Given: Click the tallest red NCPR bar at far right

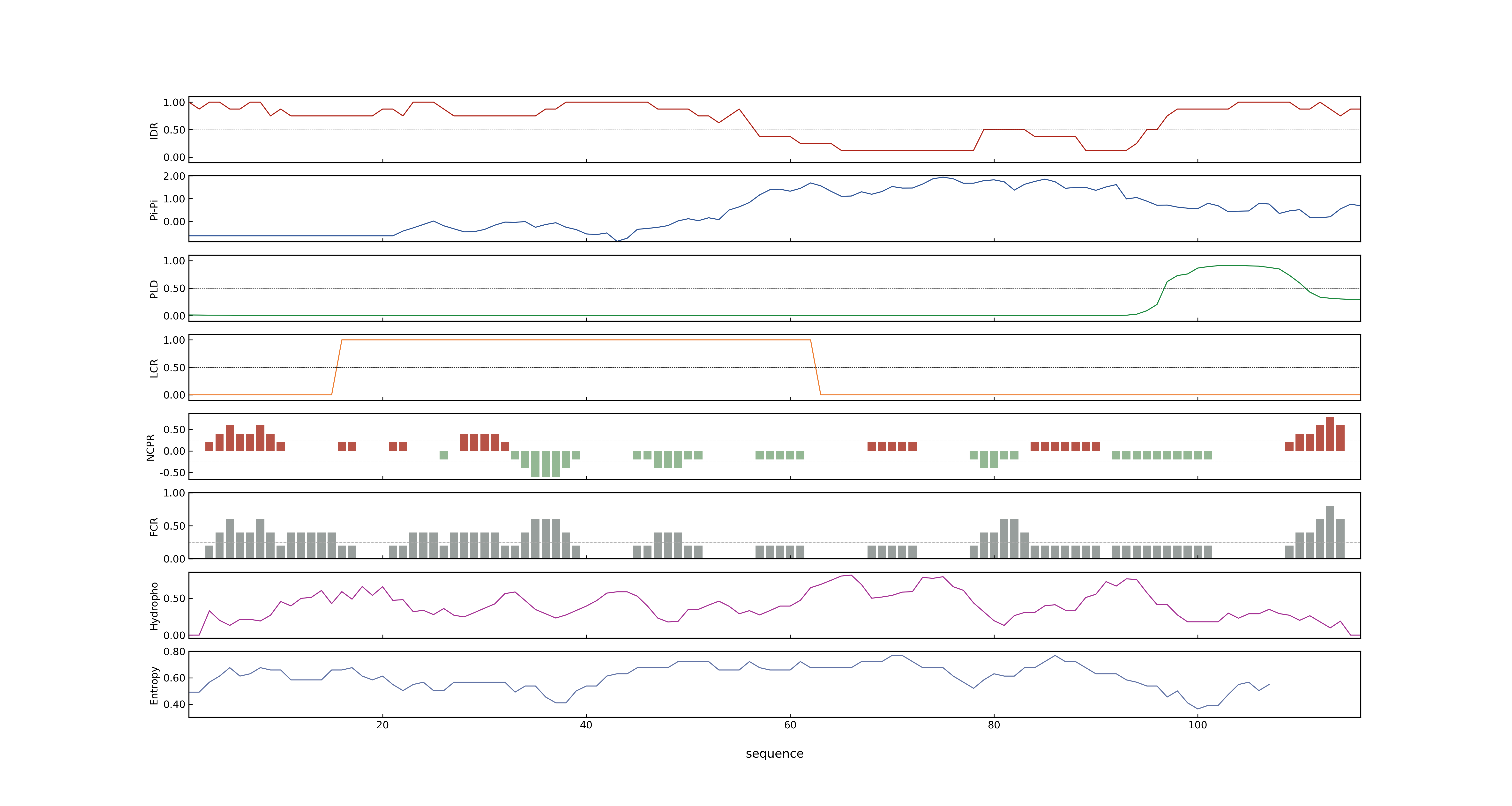Looking at the screenshot, I should 1330,434.
